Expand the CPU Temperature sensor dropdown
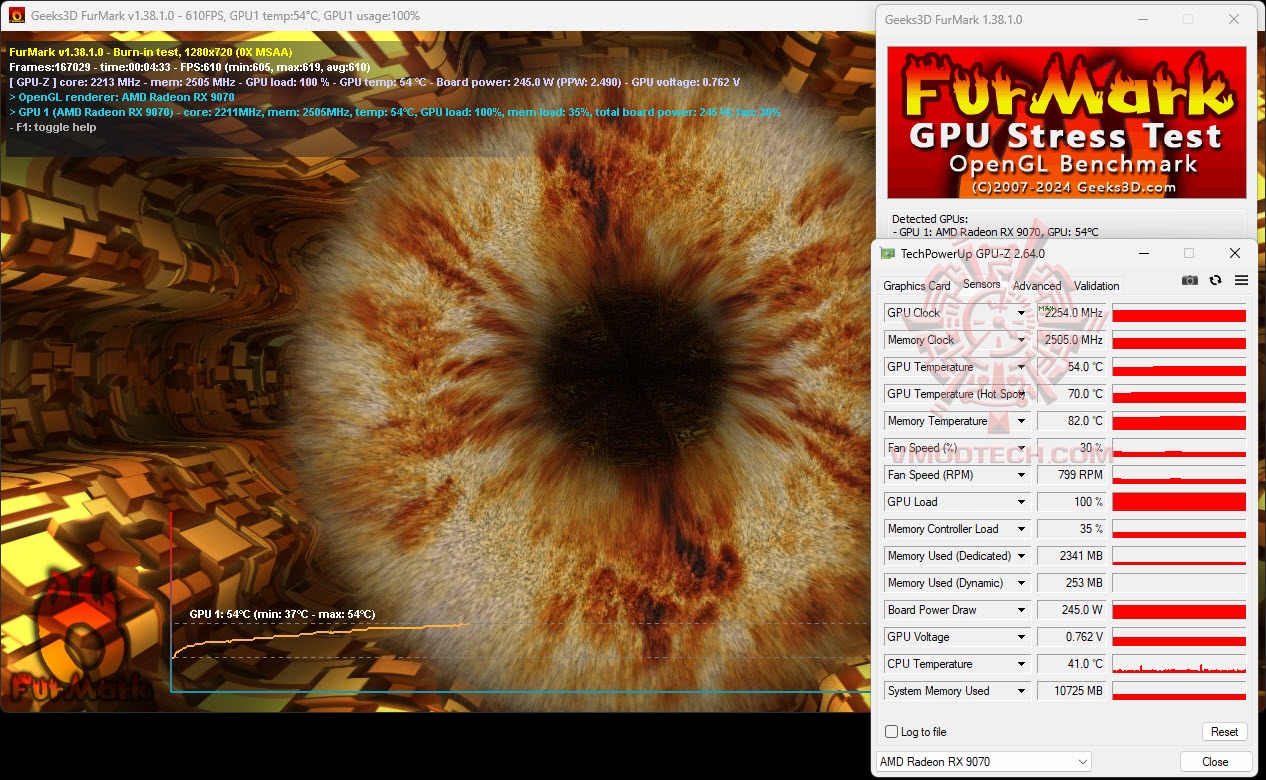Image resolution: width=1266 pixels, height=780 pixels. tap(1021, 664)
